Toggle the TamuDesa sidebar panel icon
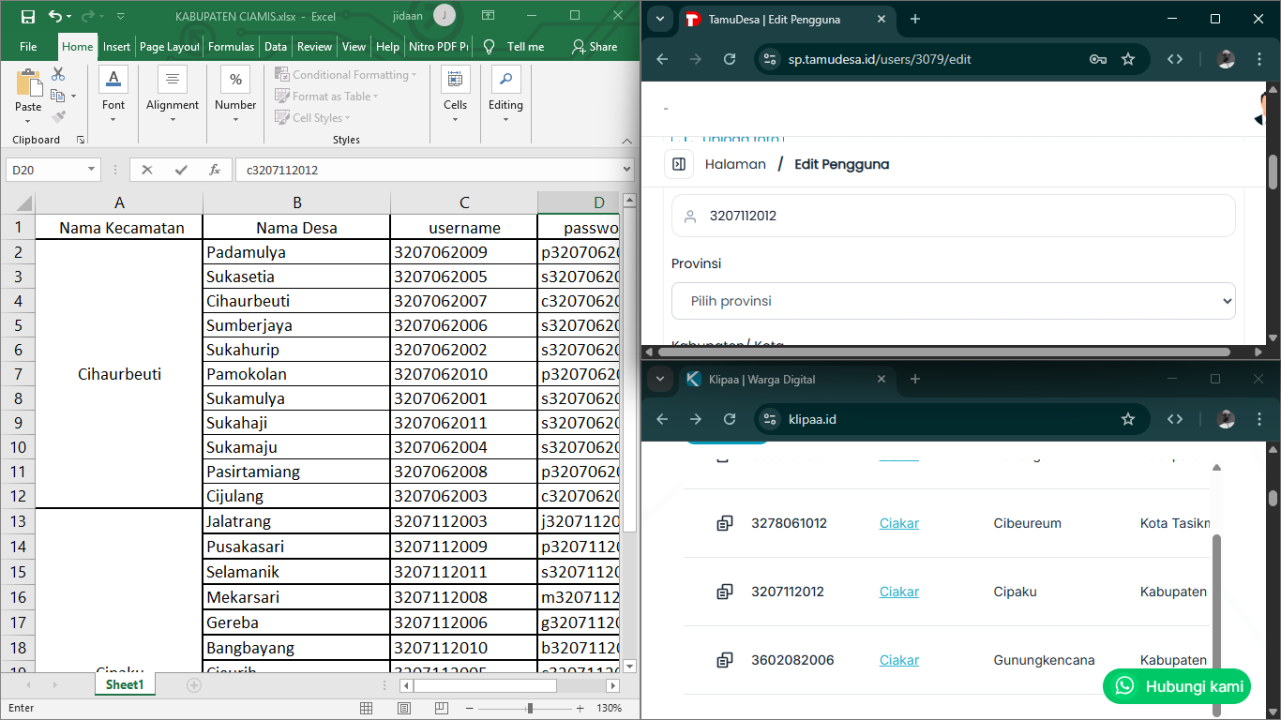 pos(679,164)
